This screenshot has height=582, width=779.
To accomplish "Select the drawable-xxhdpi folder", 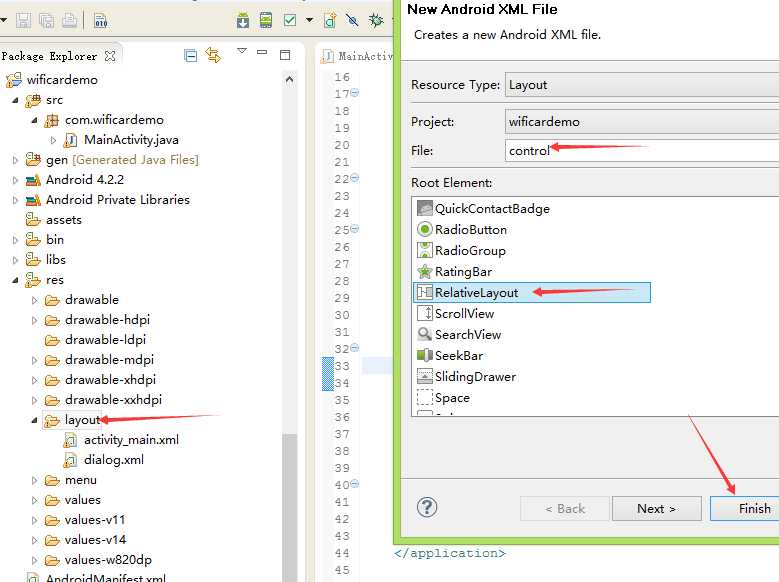I will tap(113, 400).
